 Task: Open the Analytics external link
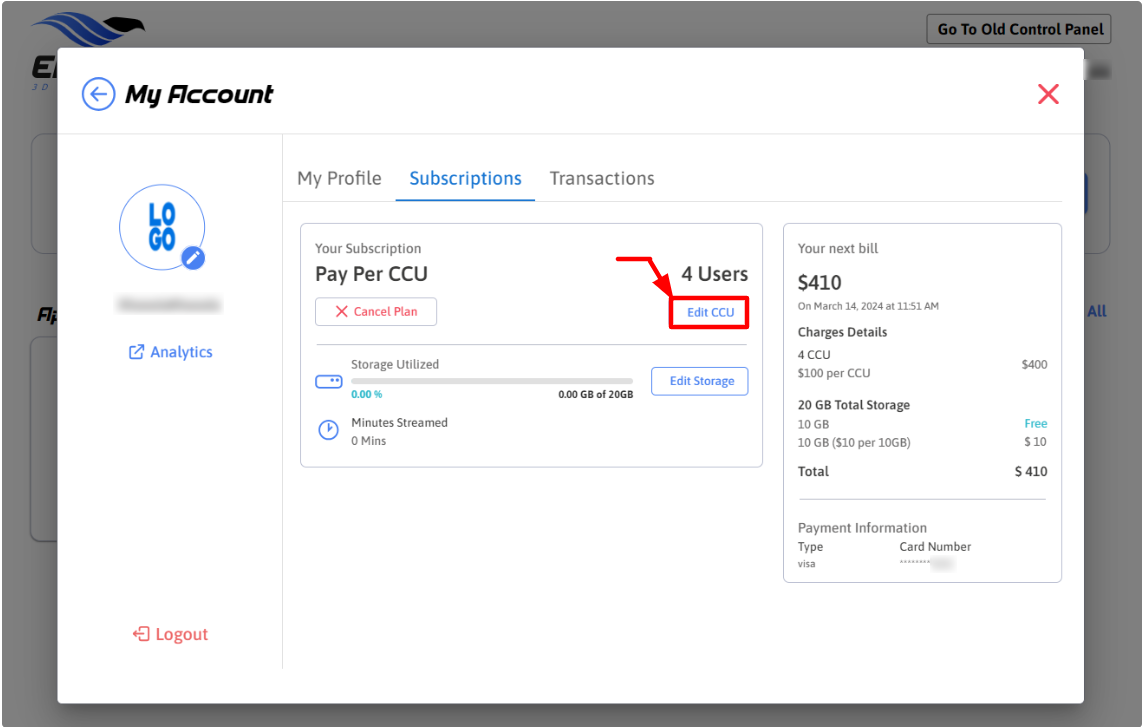170,352
